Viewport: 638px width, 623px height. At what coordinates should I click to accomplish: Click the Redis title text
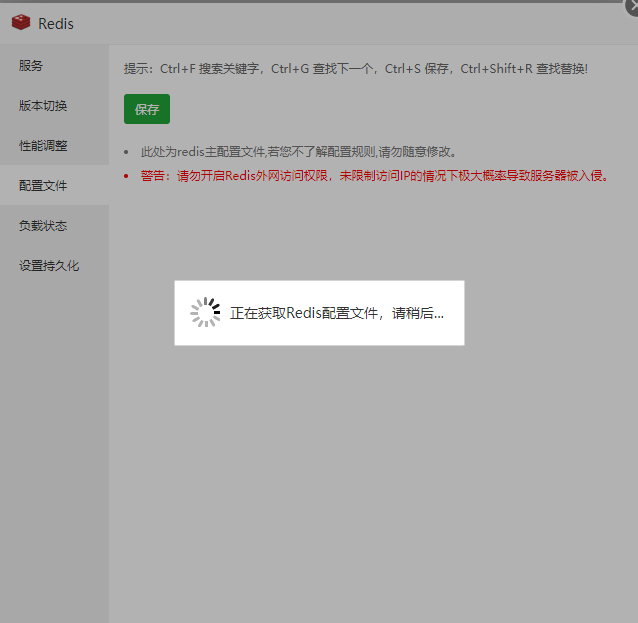click(x=56, y=24)
